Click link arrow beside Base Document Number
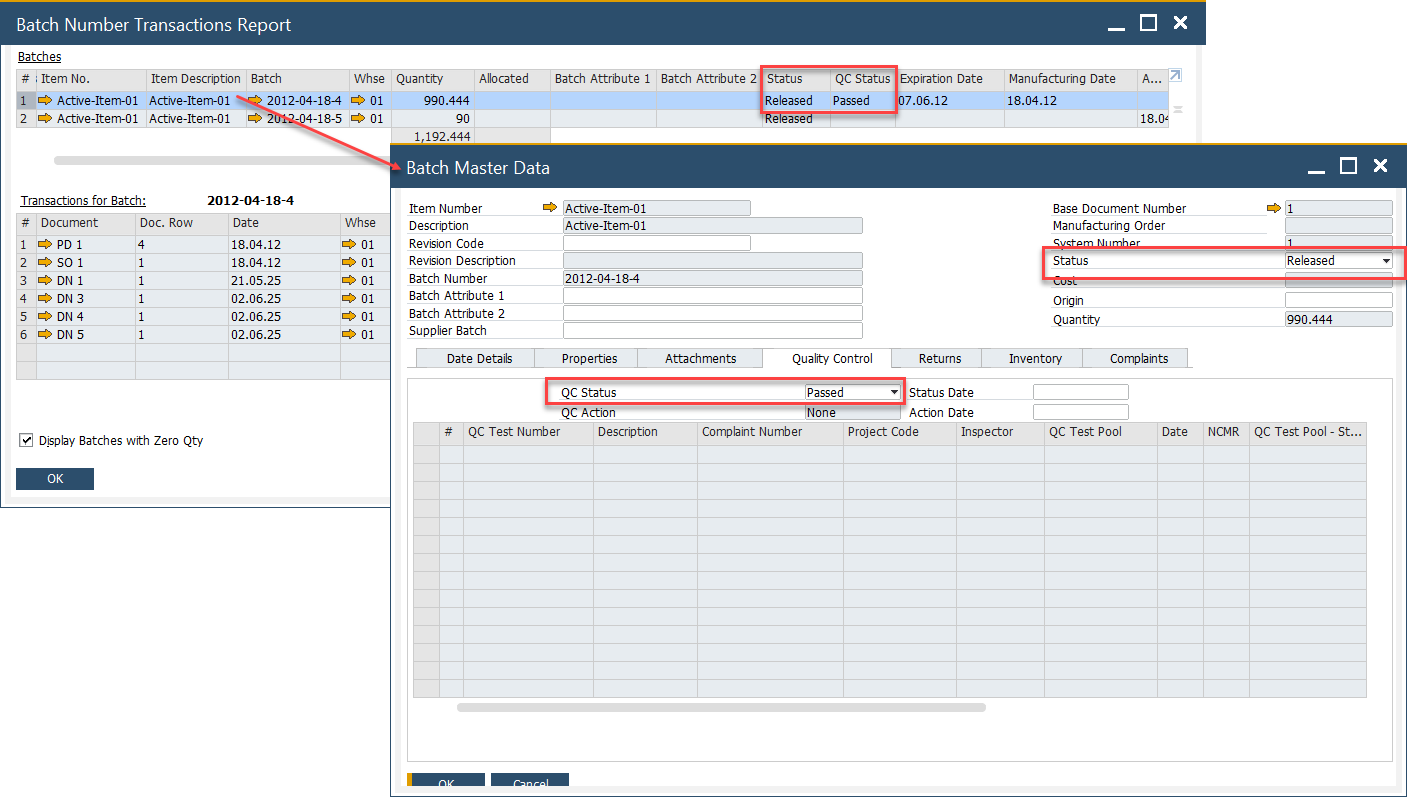The height and width of the screenshot is (797, 1407). coord(1273,208)
